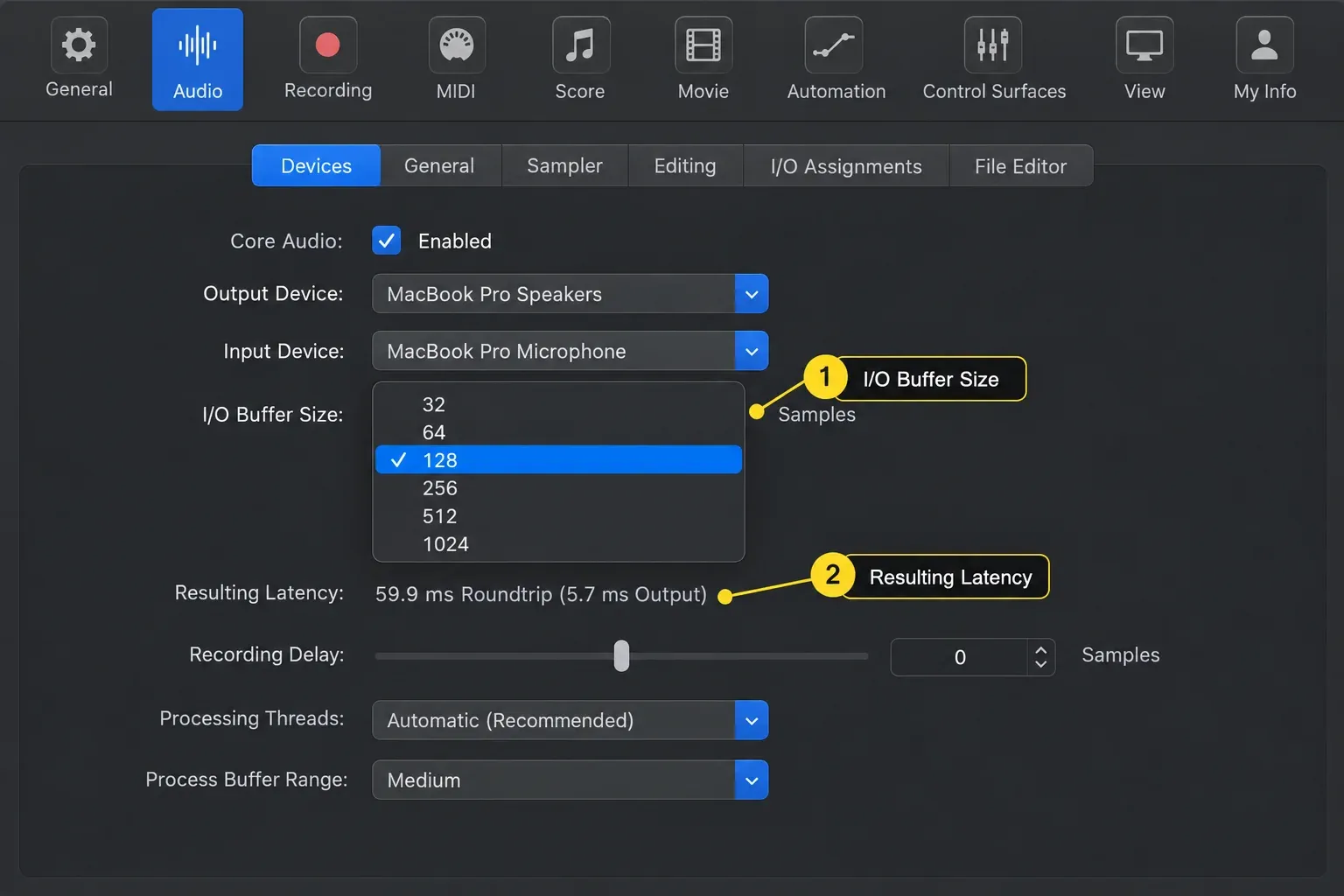Switch to the General sub-tab
Image resolution: width=1344 pixels, height=896 pixels.
439,165
